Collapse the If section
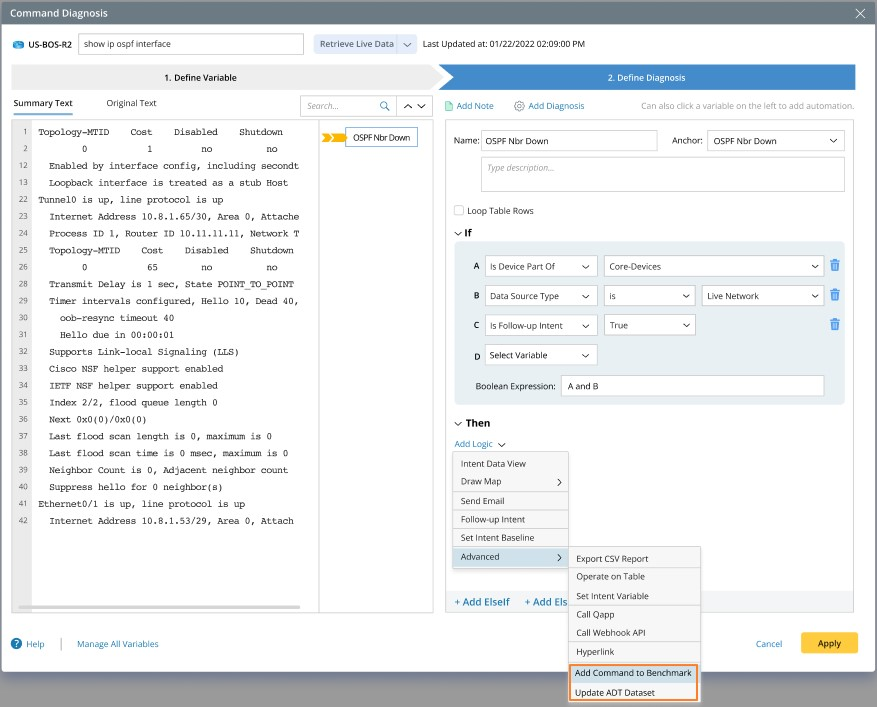Image resolution: width=877 pixels, height=707 pixels. click(x=459, y=233)
